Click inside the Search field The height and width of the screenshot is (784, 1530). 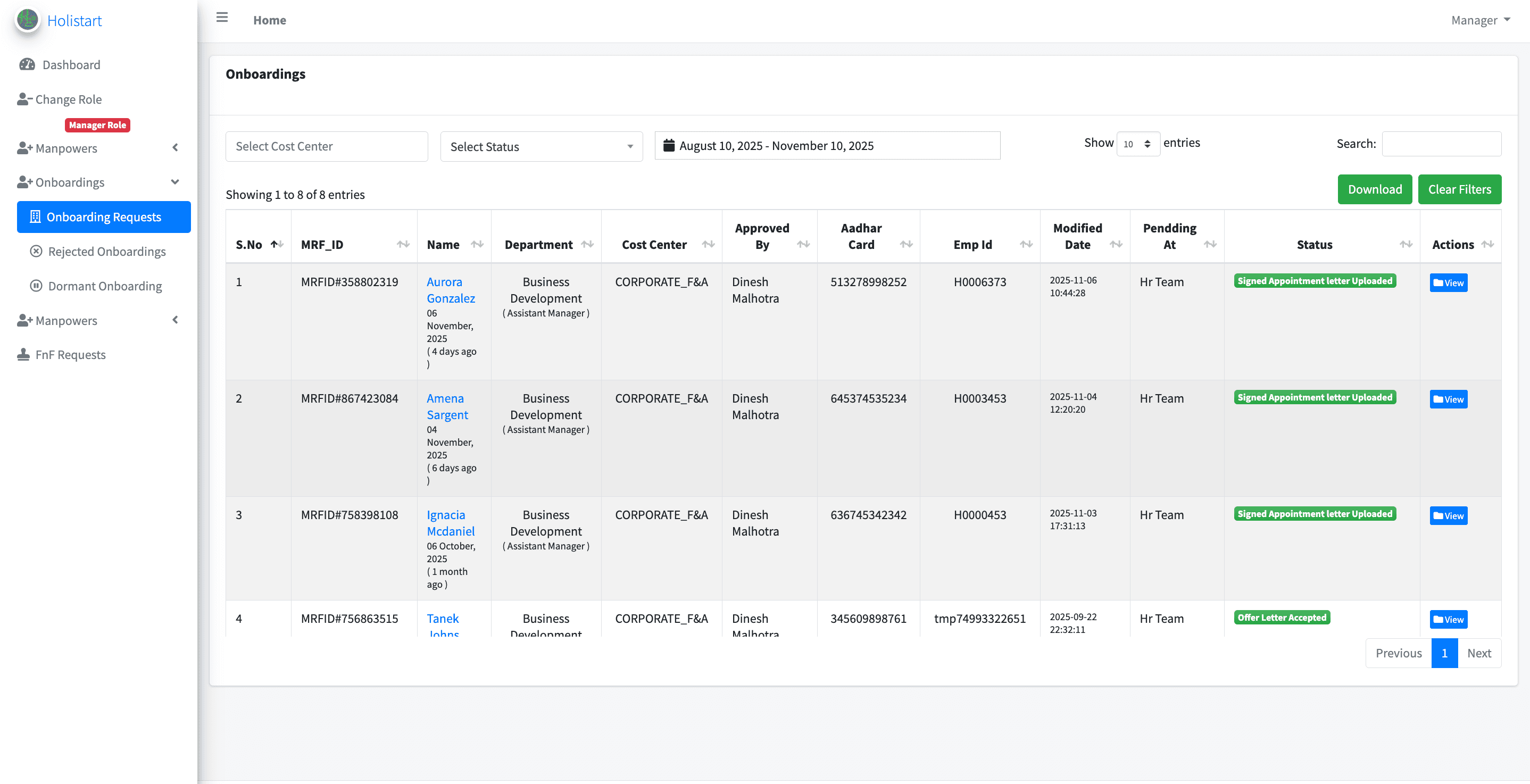[x=1442, y=144]
